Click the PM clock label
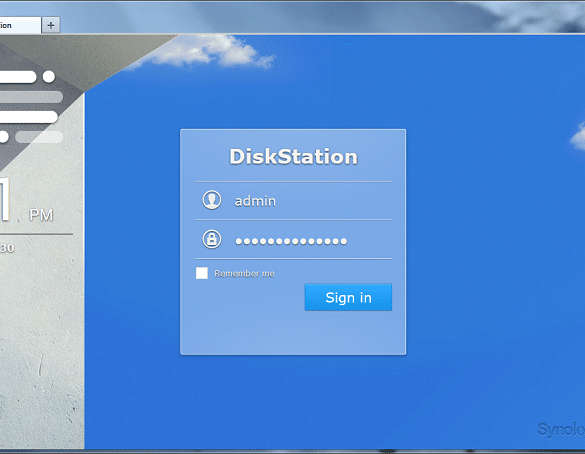The image size is (585, 454). click(41, 215)
